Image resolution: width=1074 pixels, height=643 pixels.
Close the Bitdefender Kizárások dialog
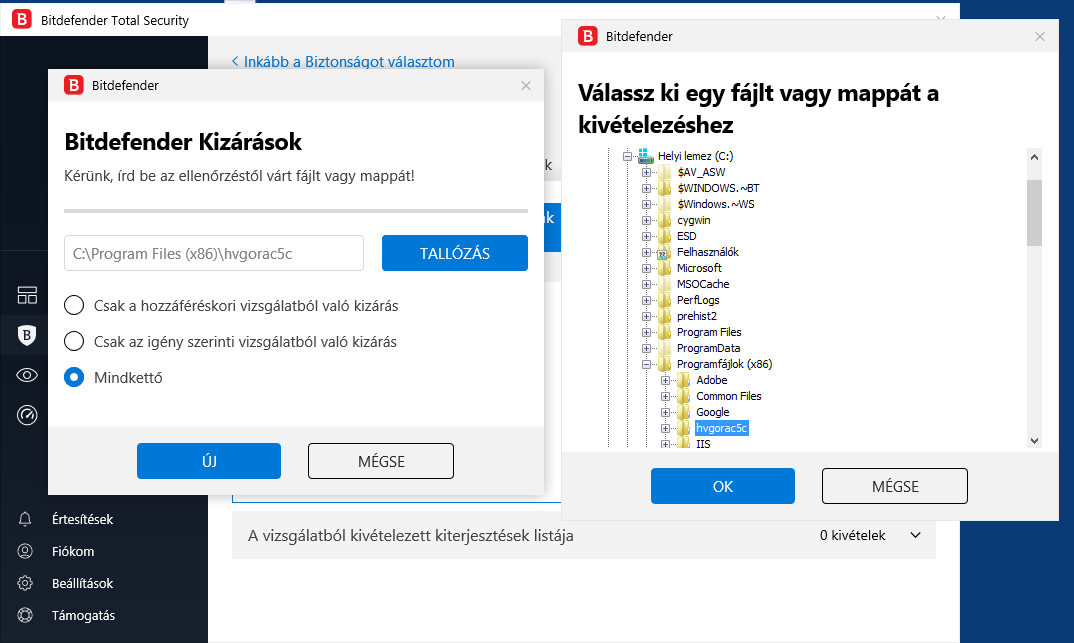(x=525, y=86)
